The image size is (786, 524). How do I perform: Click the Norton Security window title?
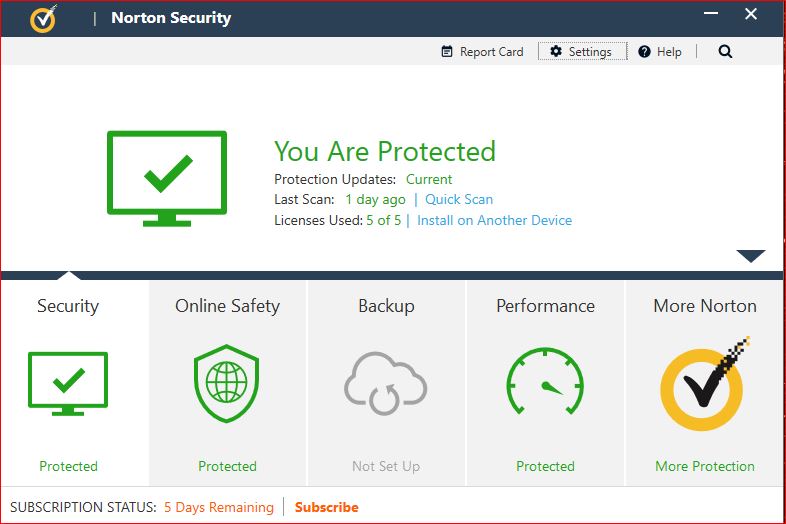tap(171, 18)
